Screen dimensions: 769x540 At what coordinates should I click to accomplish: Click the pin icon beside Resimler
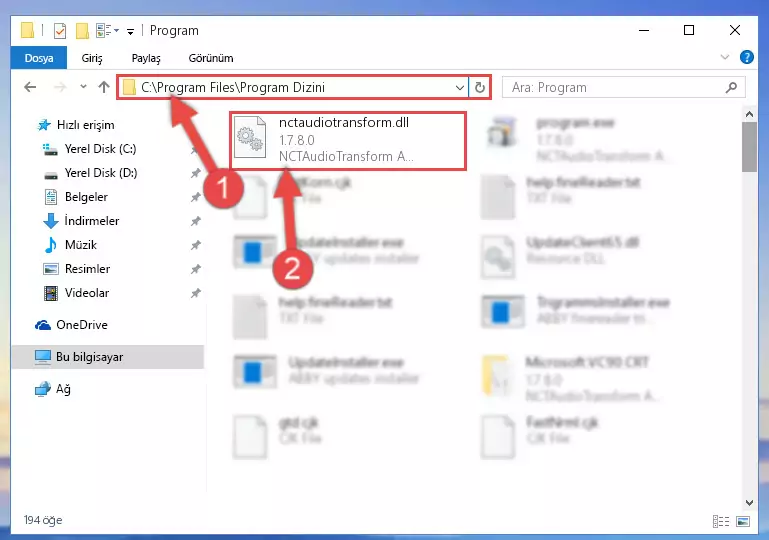pos(195,269)
